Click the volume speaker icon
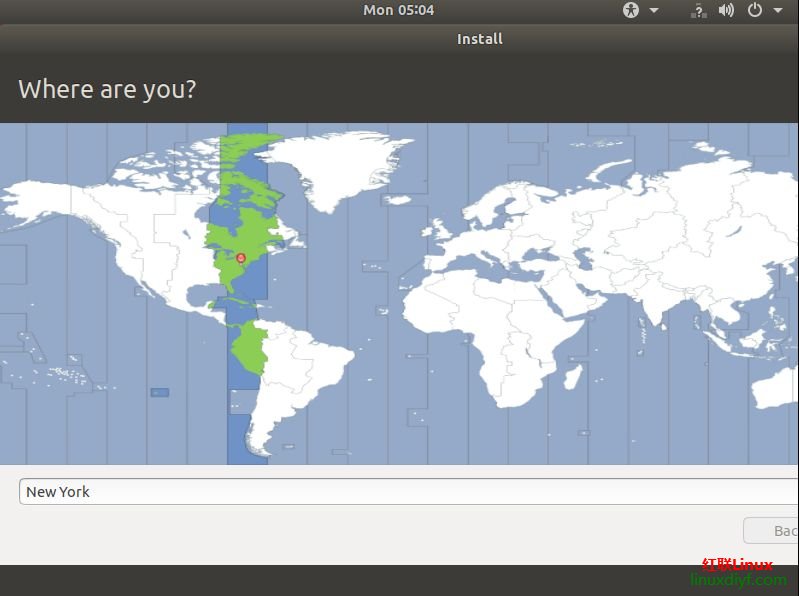 (x=726, y=10)
